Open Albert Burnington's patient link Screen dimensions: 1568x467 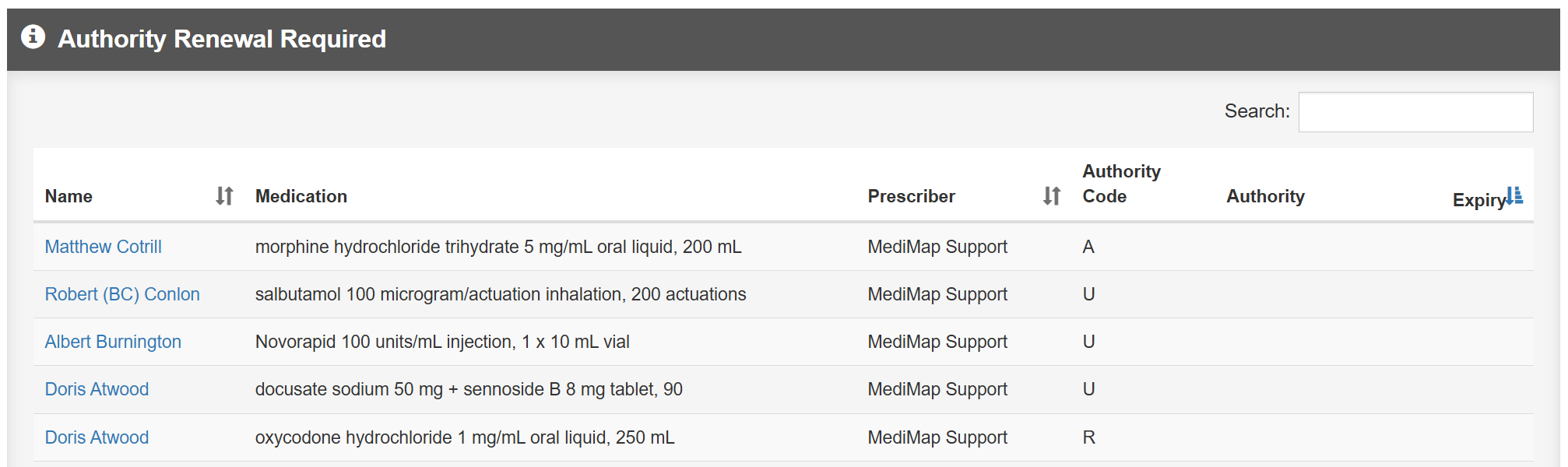pyautogui.click(x=113, y=342)
